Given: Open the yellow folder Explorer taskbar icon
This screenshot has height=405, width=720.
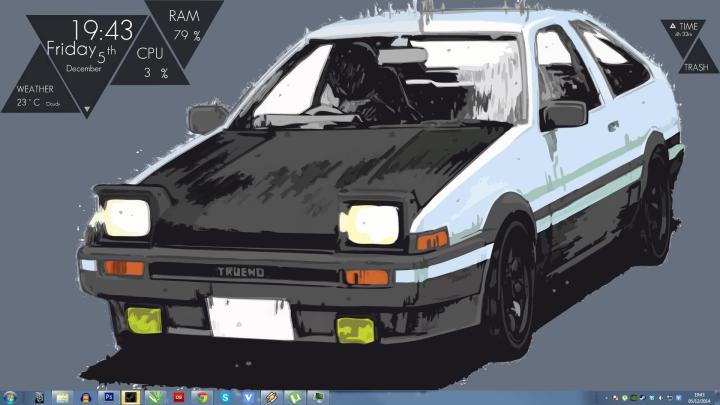Looking at the screenshot, I should [x=62, y=397].
